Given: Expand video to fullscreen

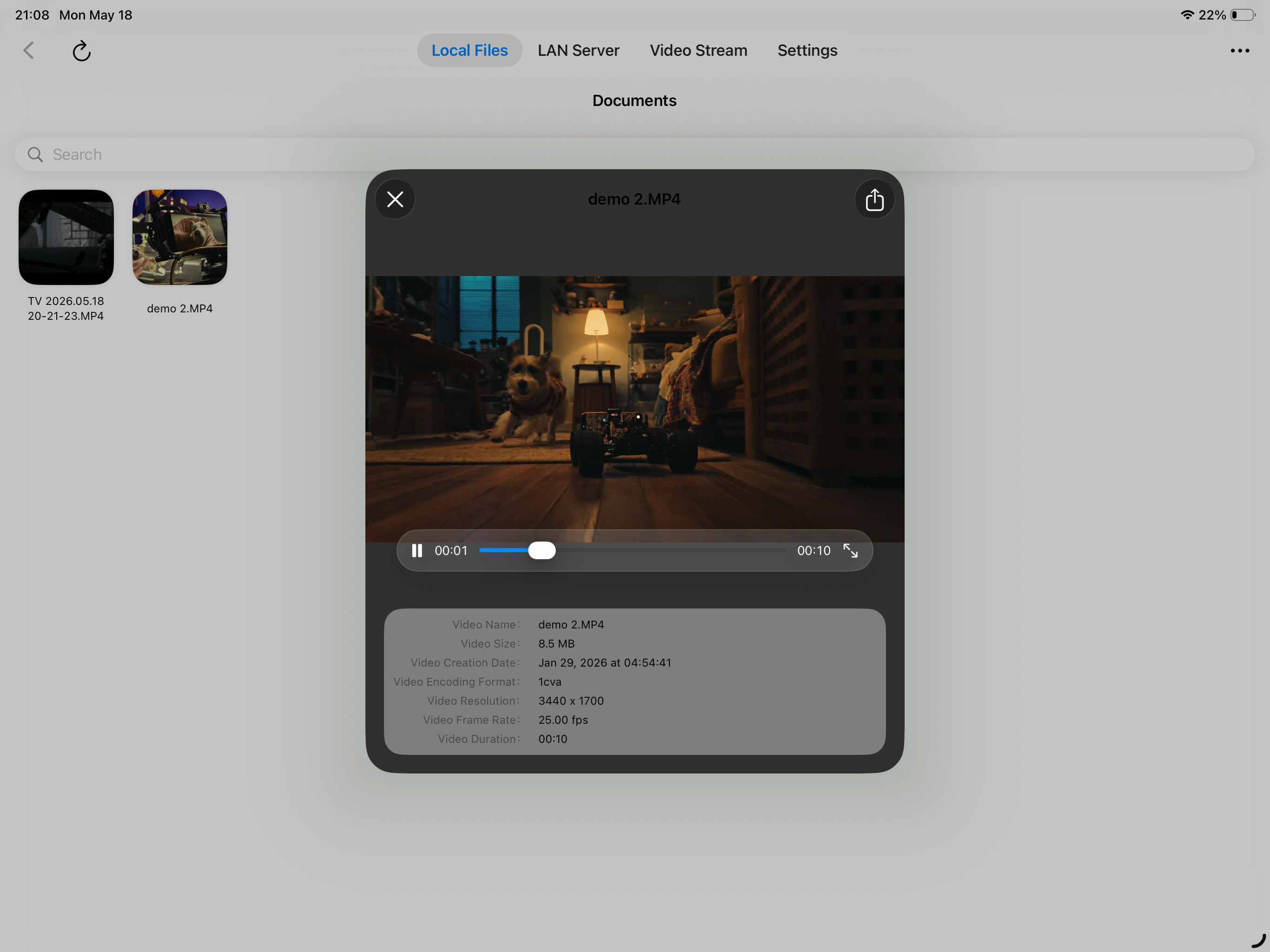Looking at the screenshot, I should click(850, 550).
